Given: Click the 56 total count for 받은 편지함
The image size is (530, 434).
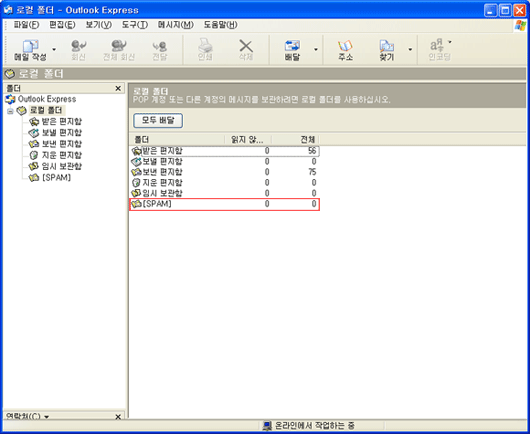Looking at the screenshot, I should [312, 151].
